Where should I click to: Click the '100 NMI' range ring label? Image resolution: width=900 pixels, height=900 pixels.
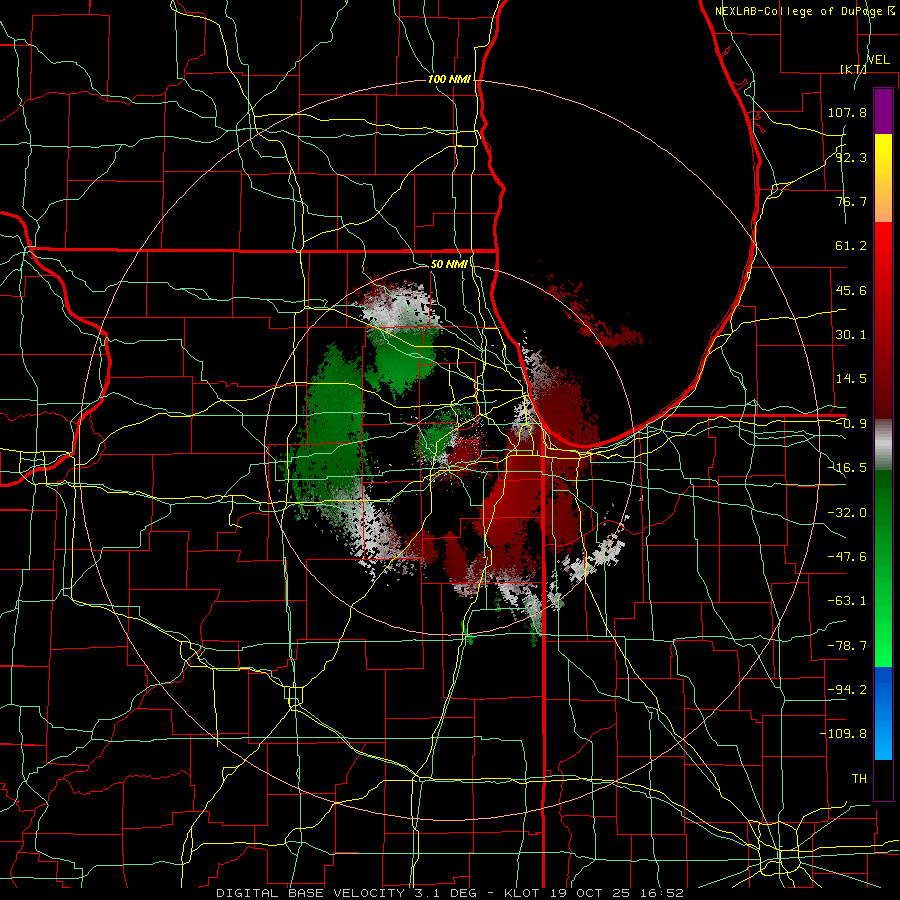click(449, 79)
